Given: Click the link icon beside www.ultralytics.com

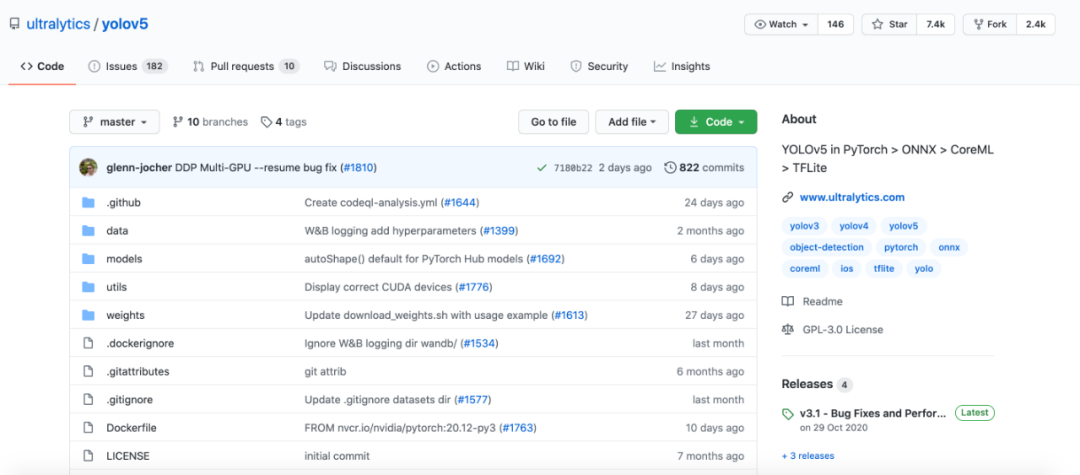Looking at the screenshot, I should (788, 198).
